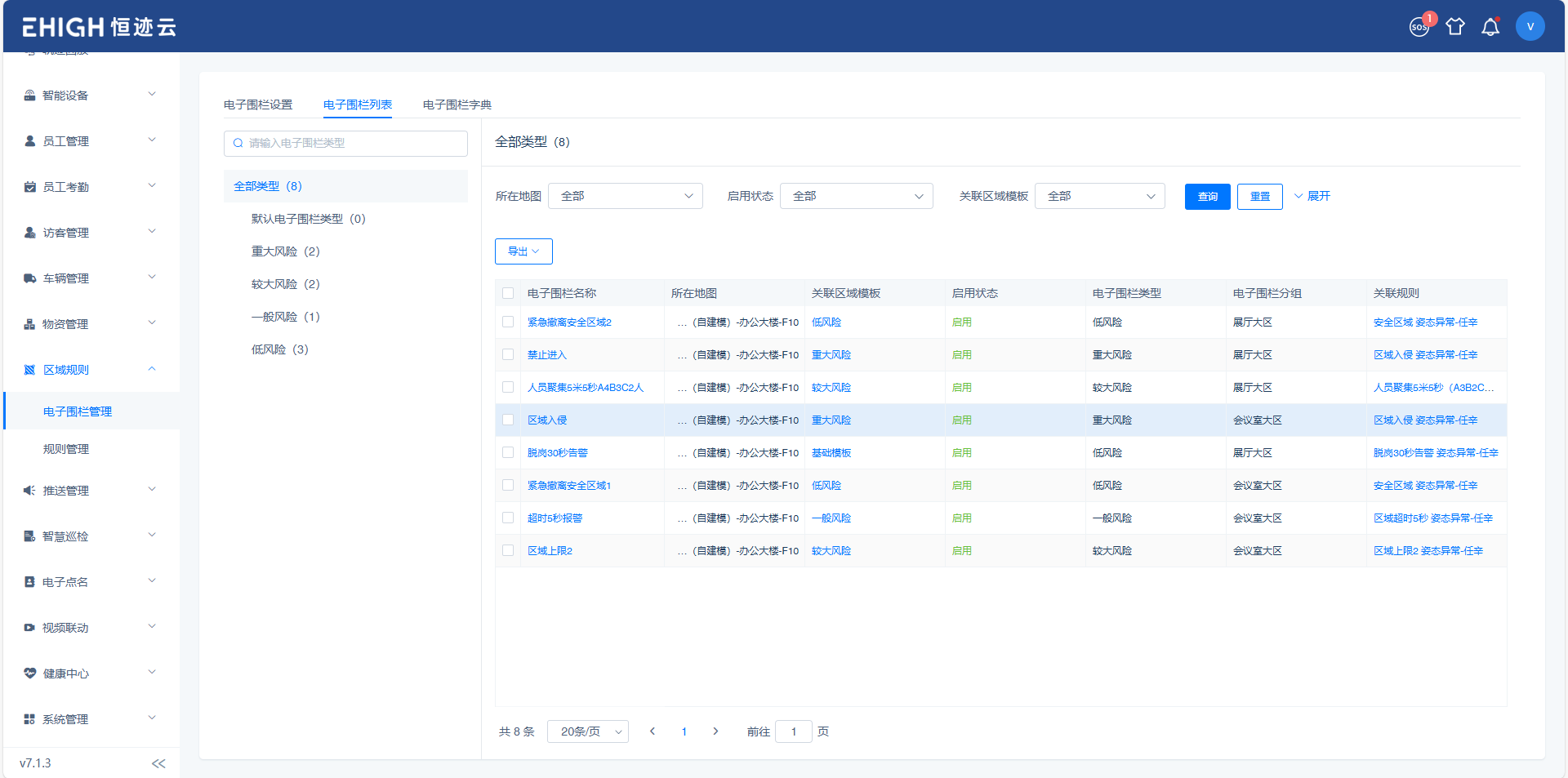Expand the 导出 export dropdown
The width and height of the screenshot is (1568, 778).
coord(523,251)
